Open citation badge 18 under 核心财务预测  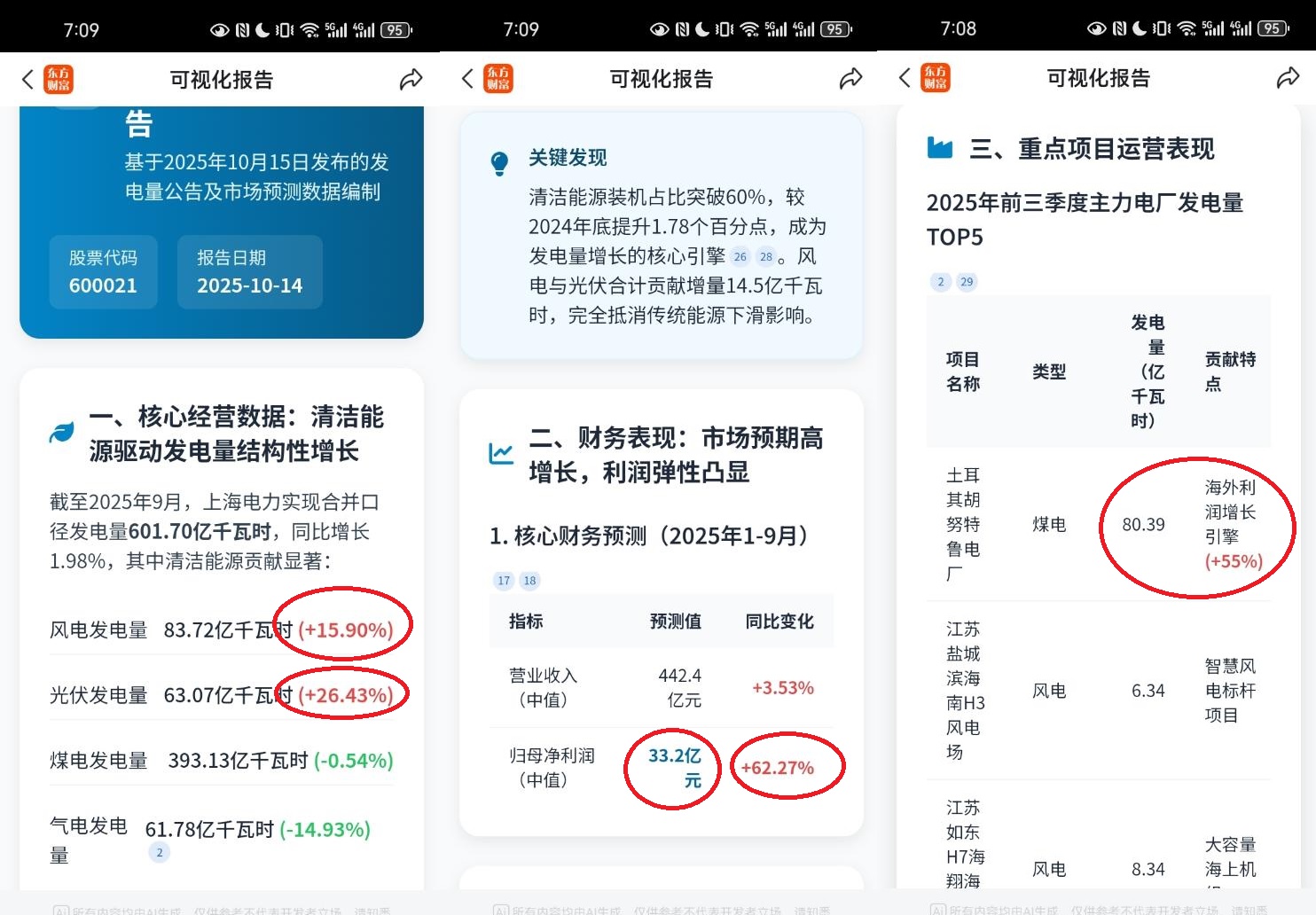(529, 581)
